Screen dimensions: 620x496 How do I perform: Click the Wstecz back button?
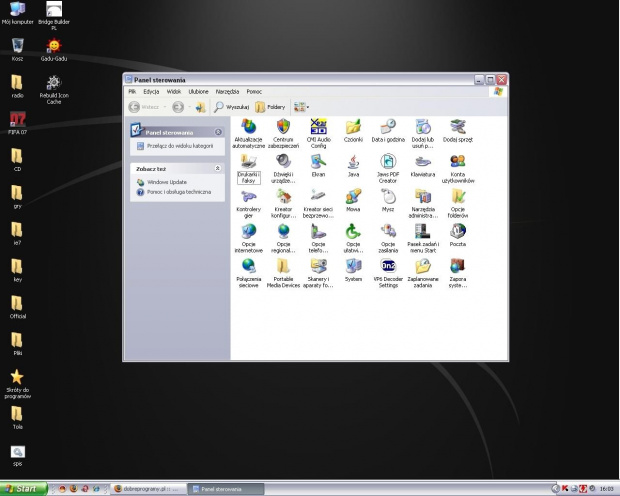[x=144, y=107]
